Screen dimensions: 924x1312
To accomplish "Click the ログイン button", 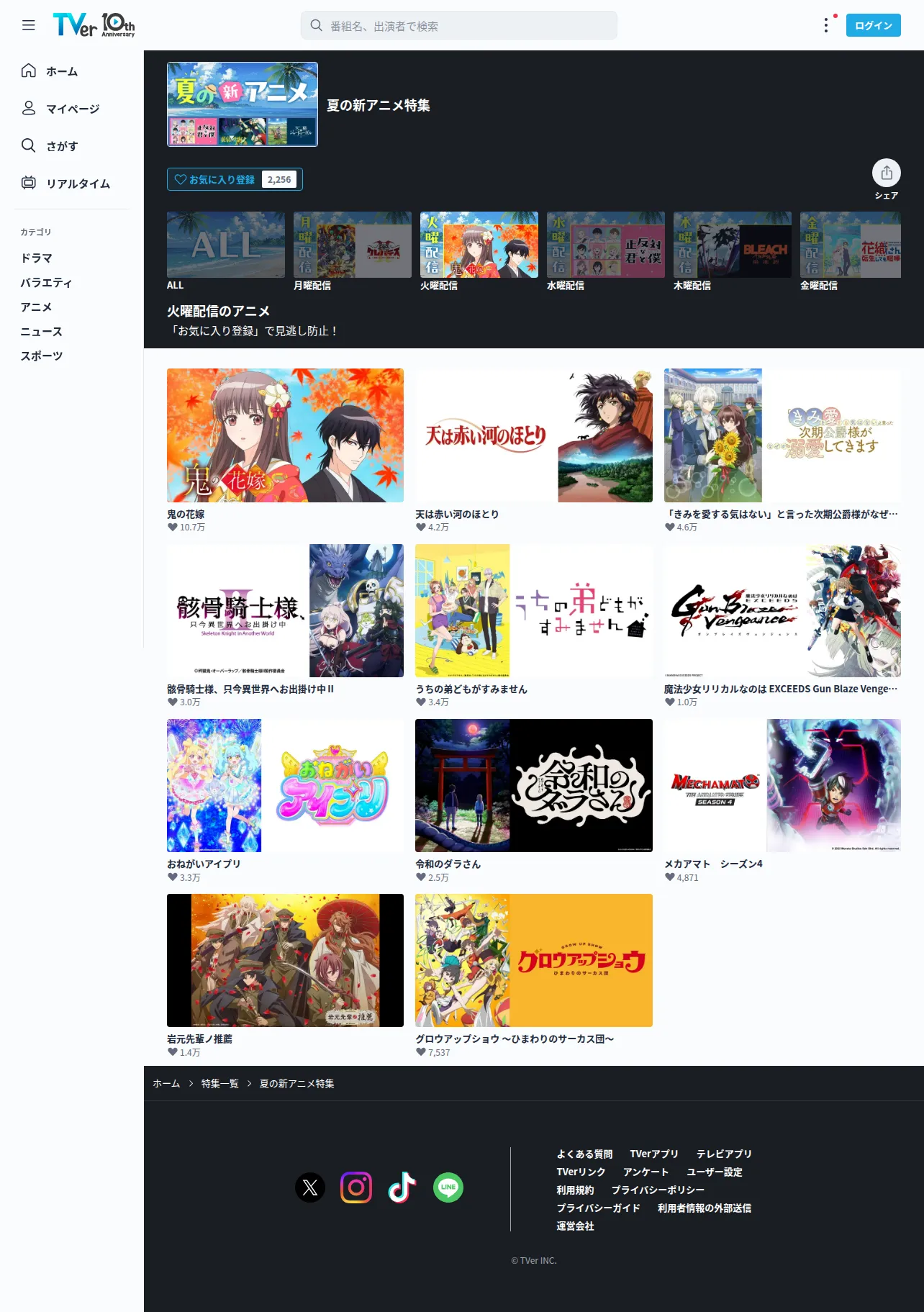I will [874, 25].
